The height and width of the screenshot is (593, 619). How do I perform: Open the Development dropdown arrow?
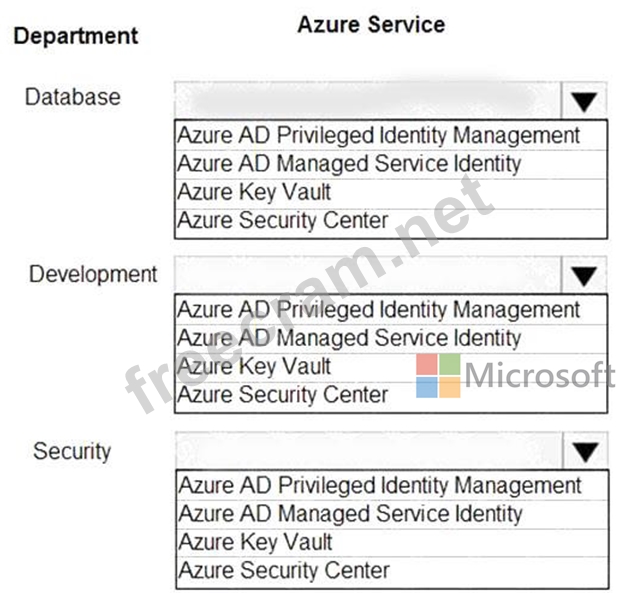[x=584, y=275]
